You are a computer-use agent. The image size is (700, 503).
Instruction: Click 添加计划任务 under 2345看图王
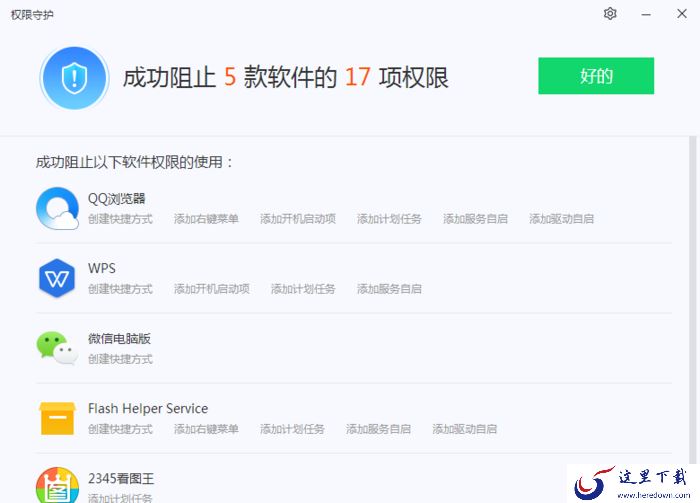point(120,498)
